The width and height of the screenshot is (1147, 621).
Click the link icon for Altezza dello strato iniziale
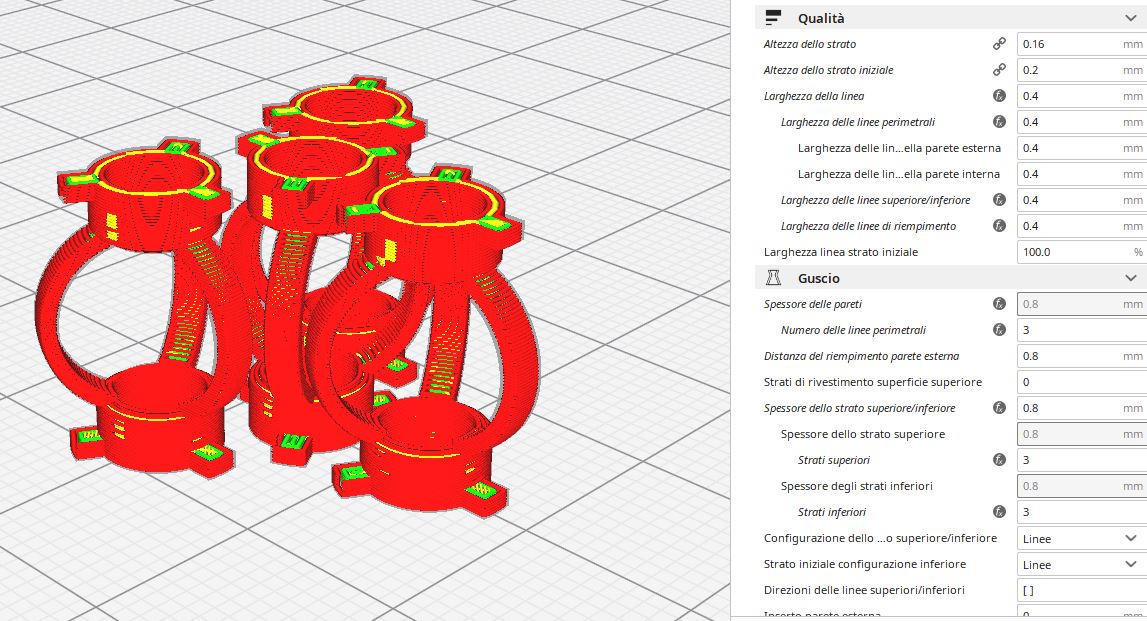pos(999,70)
